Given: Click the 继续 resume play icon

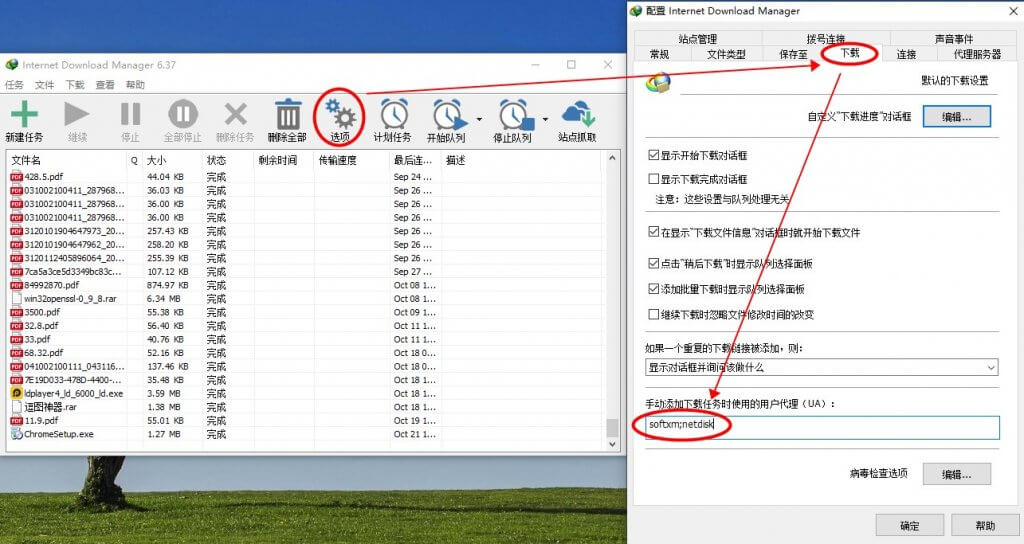Looking at the screenshot, I should [x=76, y=114].
